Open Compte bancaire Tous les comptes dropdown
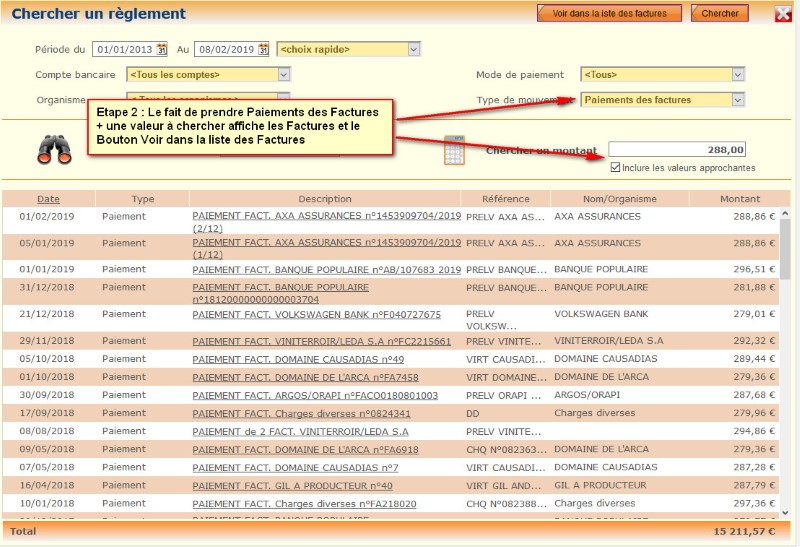 point(284,74)
